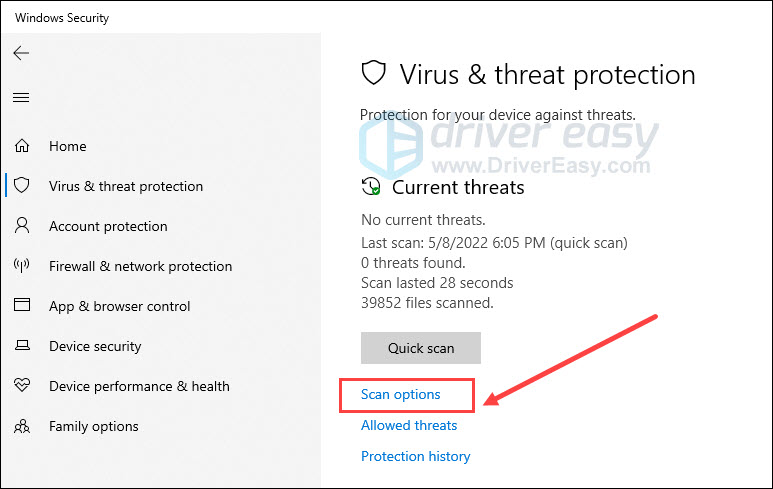Start a Quick scan
The width and height of the screenshot is (773, 489).
coord(421,348)
